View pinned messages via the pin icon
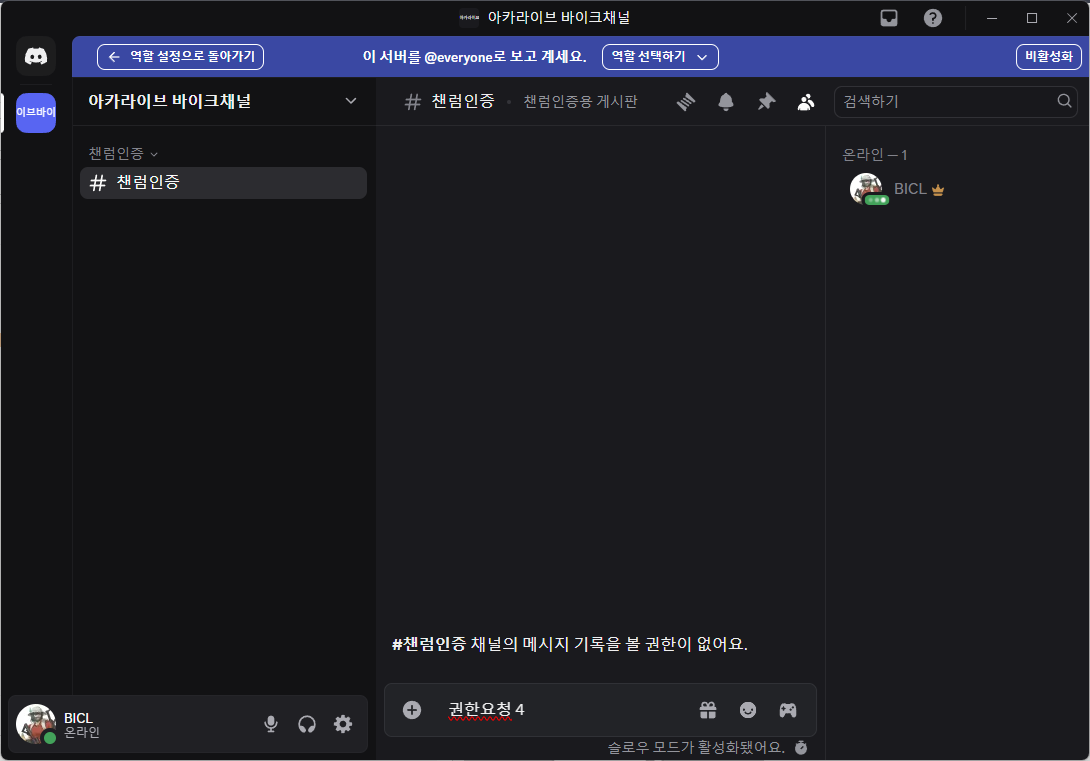The height and width of the screenshot is (761, 1090). (x=766, y=101)
